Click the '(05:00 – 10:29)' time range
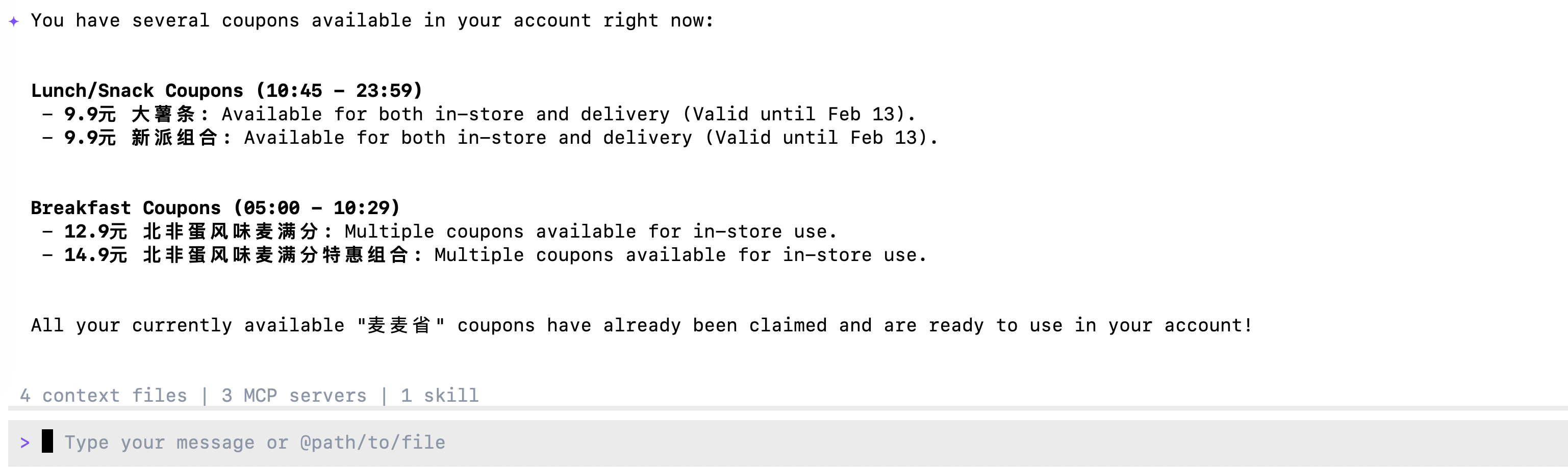 click(x=317, y=208)
